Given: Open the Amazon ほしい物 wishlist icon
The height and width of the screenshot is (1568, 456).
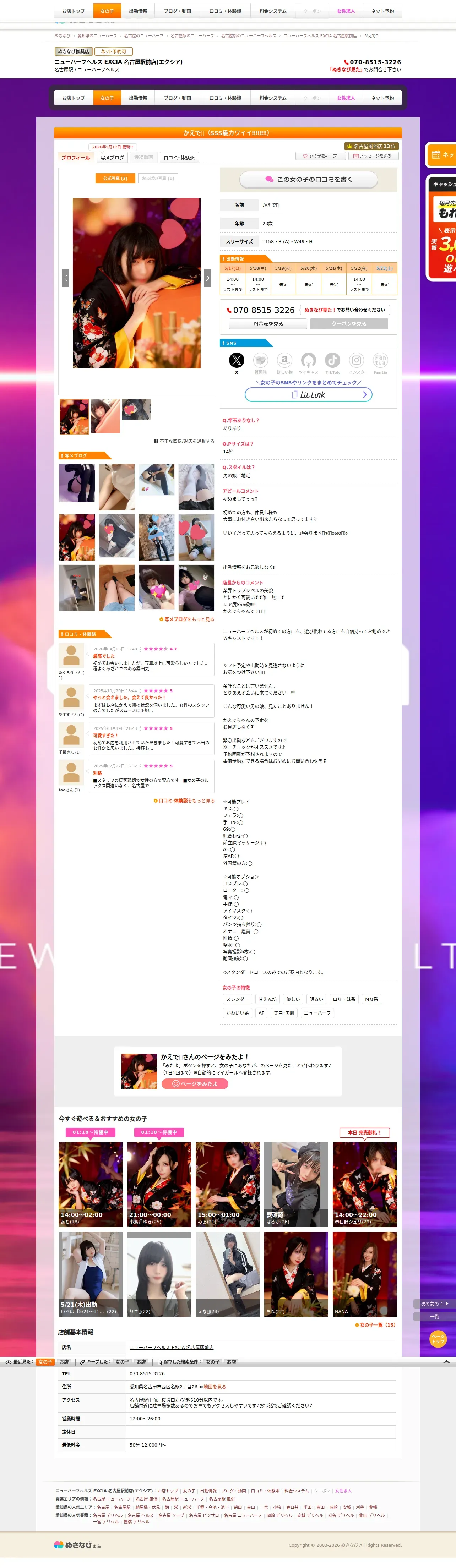Looking at the screenshot, I should coord(284,360).
